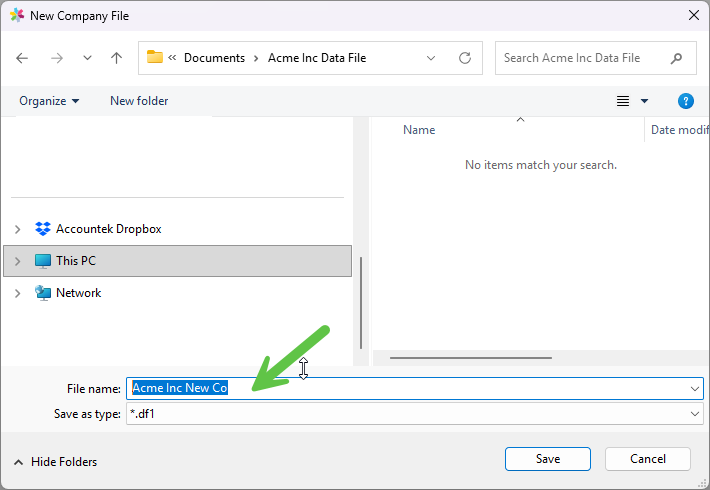
Task: Click the file list horizontal scrollbar
Action: point(471,358)
